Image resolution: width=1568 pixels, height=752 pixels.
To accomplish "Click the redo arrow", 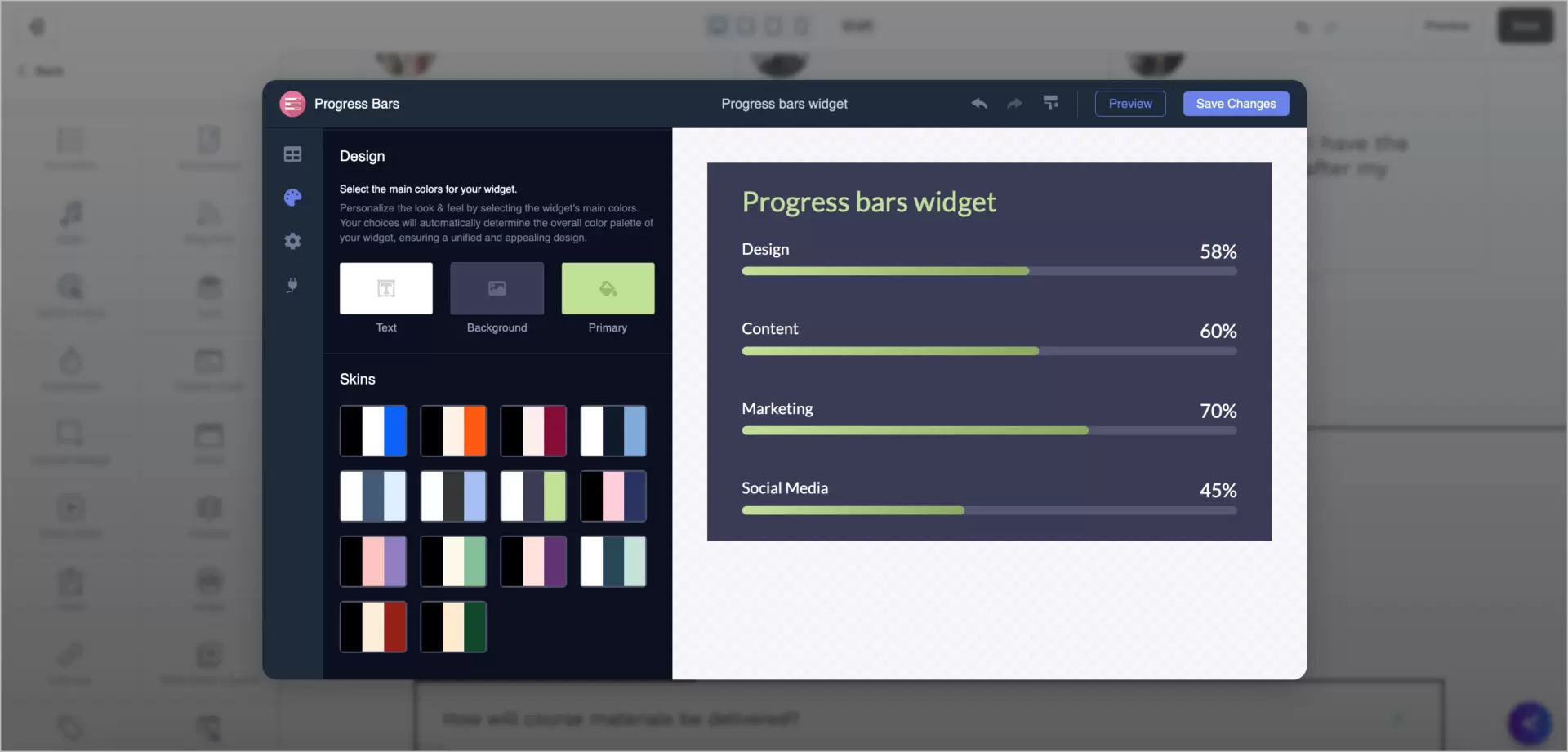I will click(x=1013, y=104).
